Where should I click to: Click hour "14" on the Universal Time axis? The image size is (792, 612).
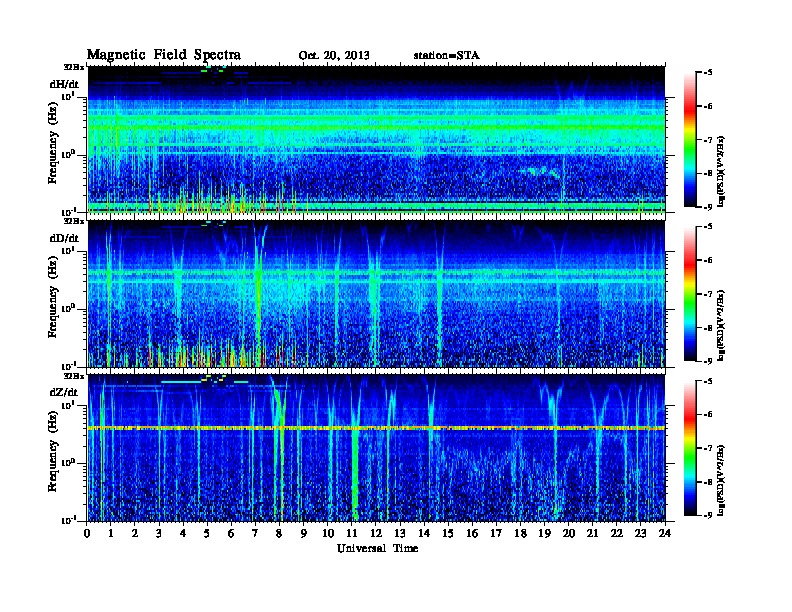[424, 533]
